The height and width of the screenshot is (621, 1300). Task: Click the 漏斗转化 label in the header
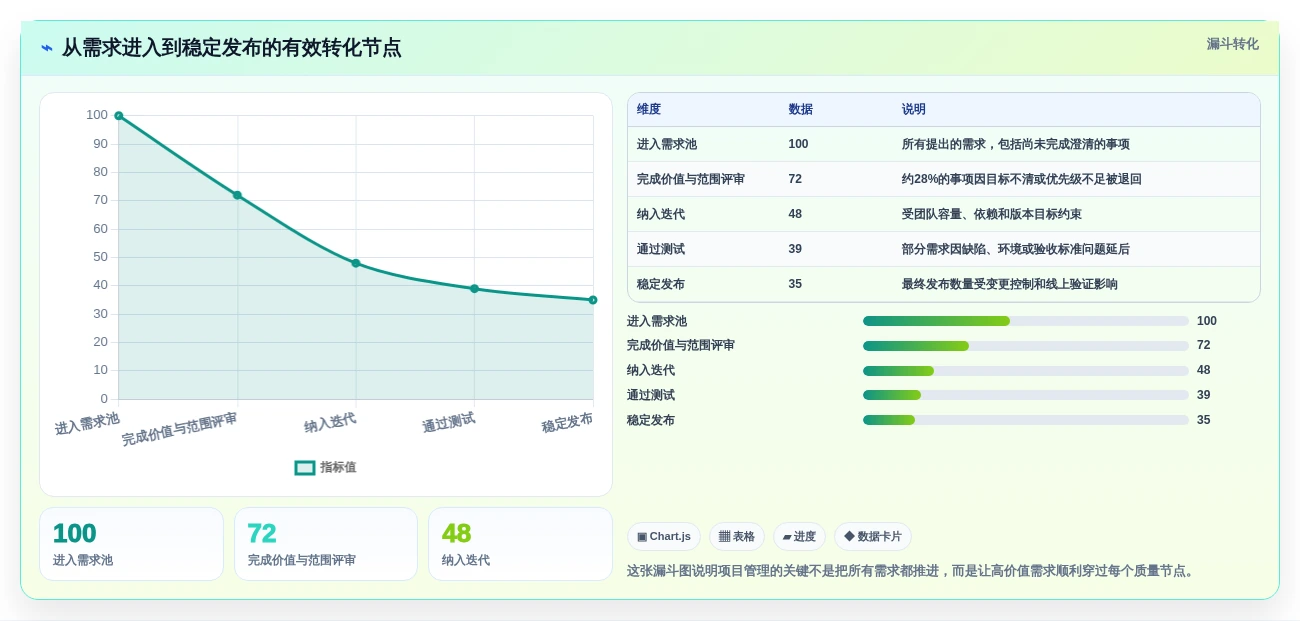click(1232, 44)
